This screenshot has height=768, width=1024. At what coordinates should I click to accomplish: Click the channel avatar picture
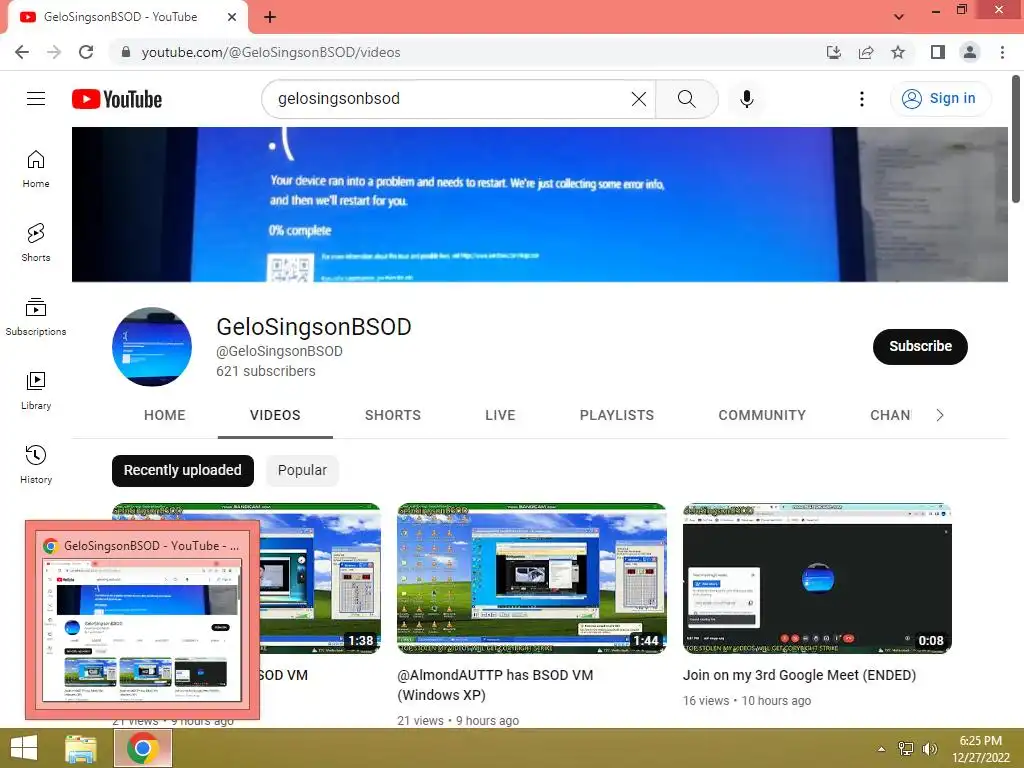tap(152, 347)
